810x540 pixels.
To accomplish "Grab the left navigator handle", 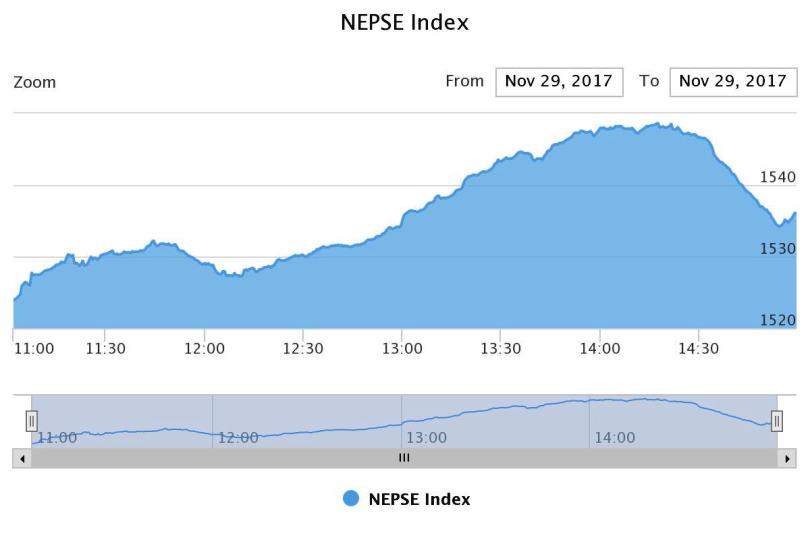I will [x=31, y=421].
